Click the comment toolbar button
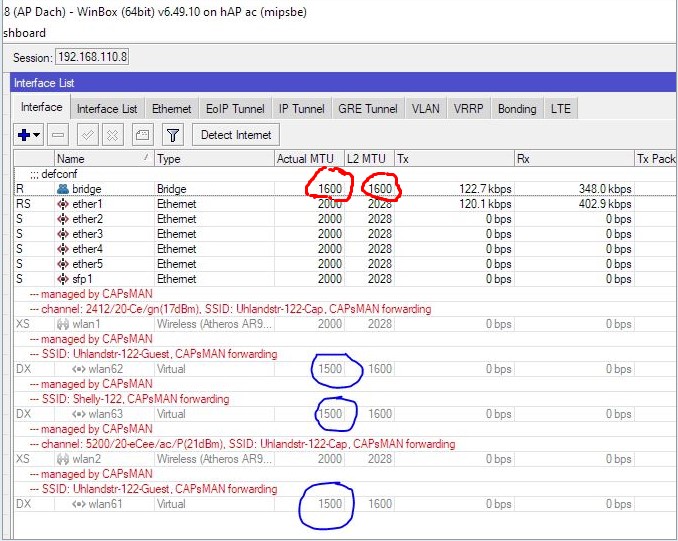The image size is (678, 541). coord(142,135)
